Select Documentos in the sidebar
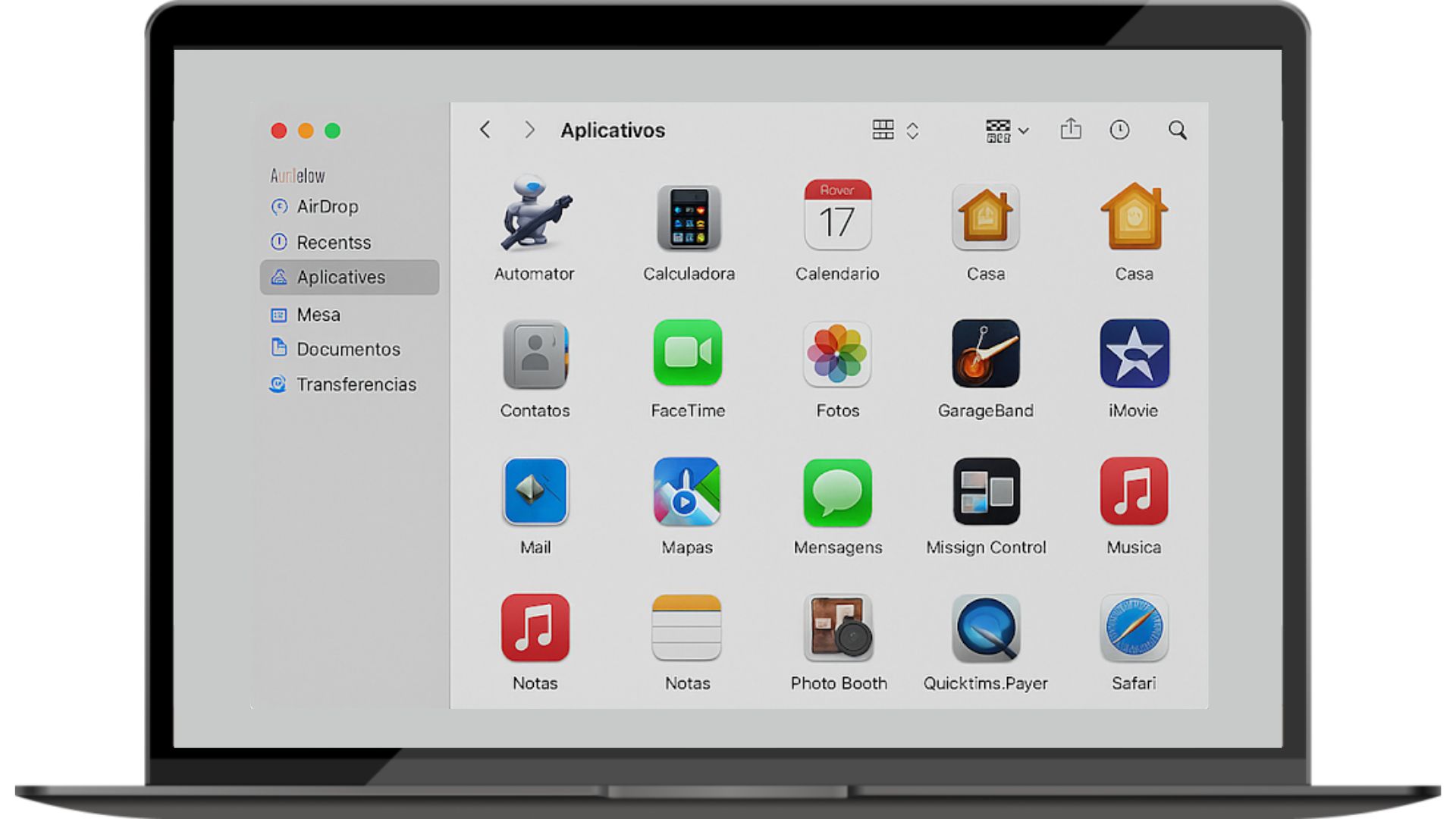 [347, 349]
